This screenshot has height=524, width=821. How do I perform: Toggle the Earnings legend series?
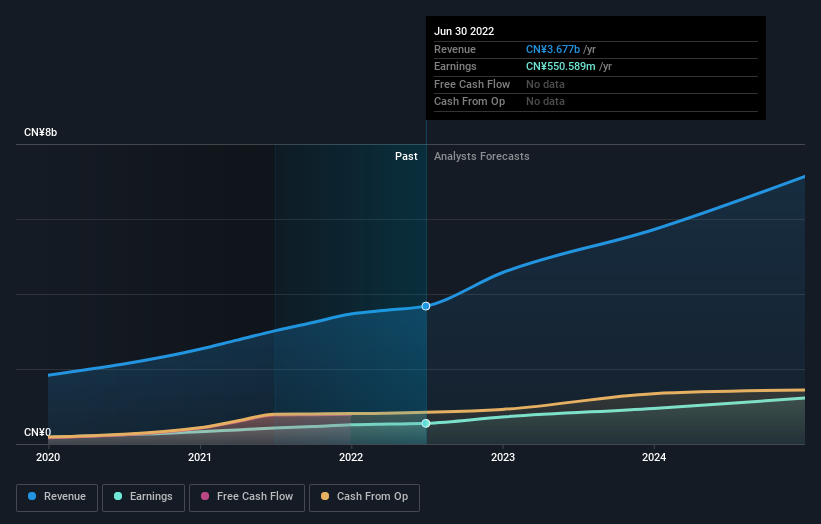tap(143, 497)
